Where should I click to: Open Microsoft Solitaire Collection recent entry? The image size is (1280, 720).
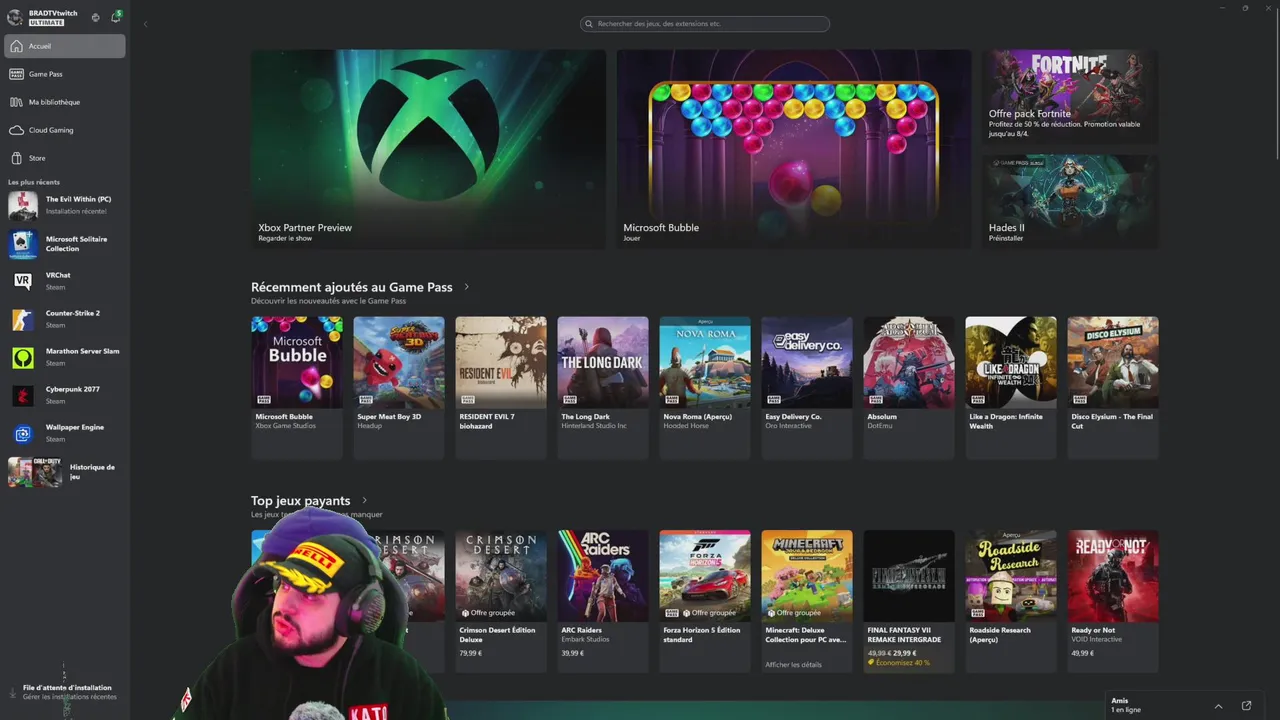[x=65, y=244]
